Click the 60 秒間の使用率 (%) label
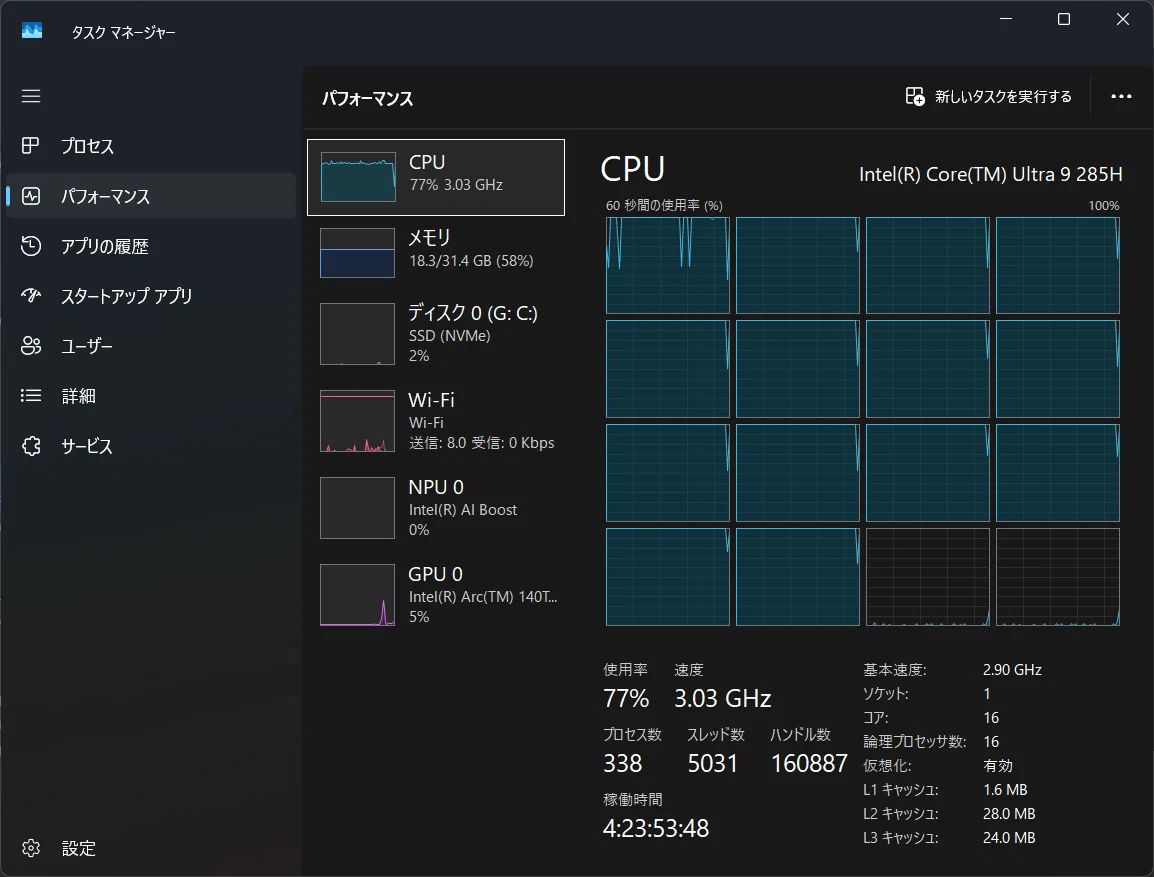The image size is (1154, 877). [x=664, y=205]
